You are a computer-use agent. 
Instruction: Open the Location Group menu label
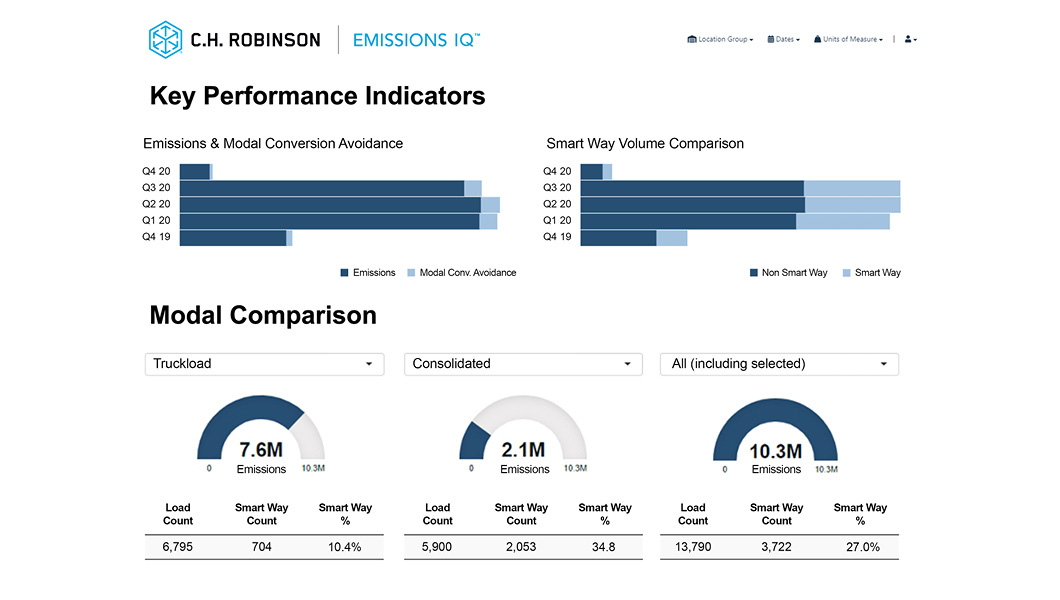point(724,40)
